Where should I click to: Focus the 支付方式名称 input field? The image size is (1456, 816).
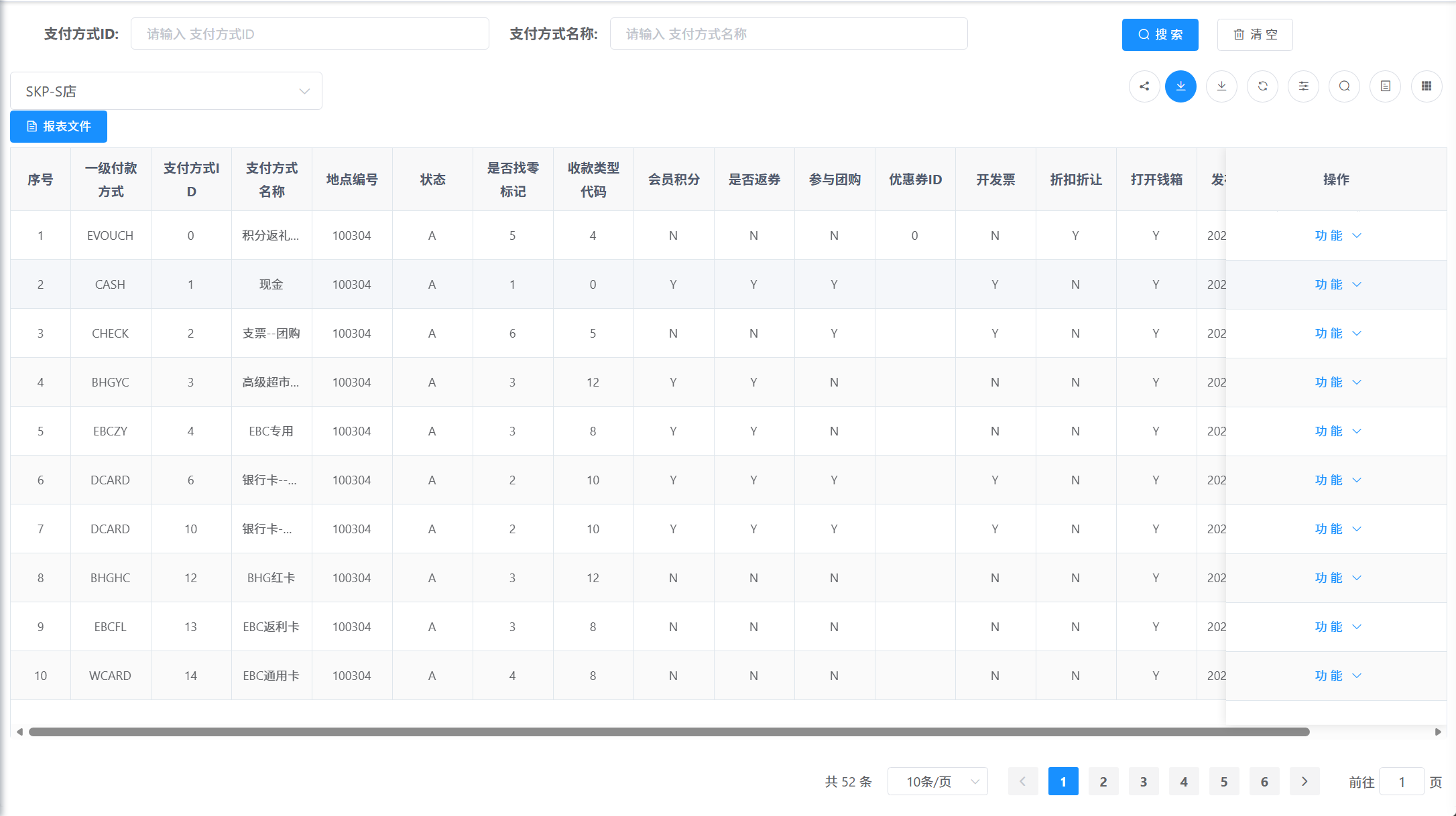point(788,34)
